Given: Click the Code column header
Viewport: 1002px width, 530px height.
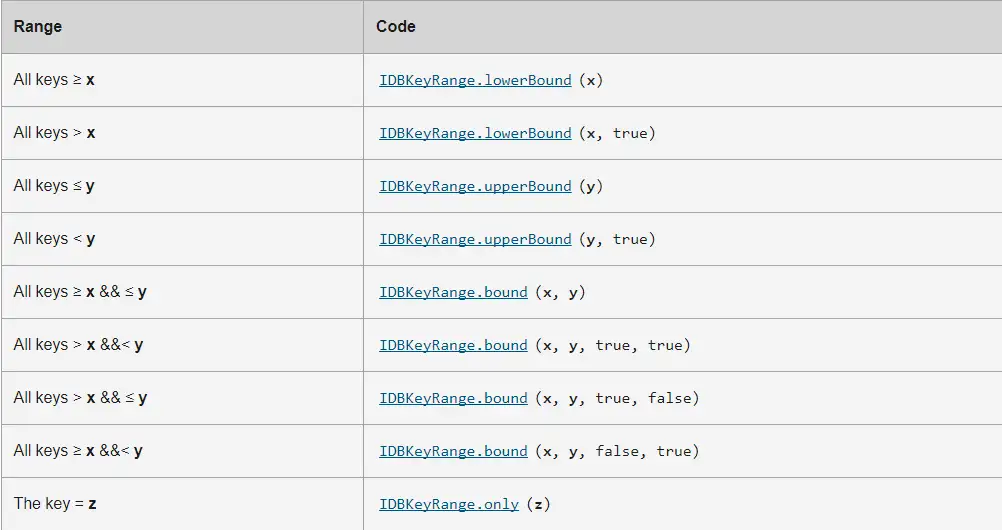Looking at the screenshot, I should [682, 27].
